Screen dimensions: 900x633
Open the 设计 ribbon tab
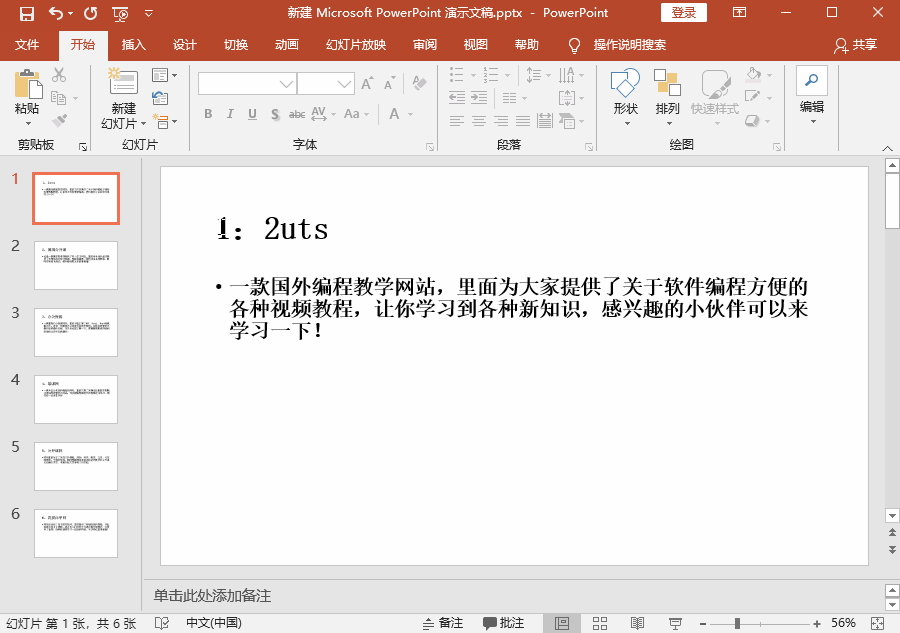coord(186,45)
